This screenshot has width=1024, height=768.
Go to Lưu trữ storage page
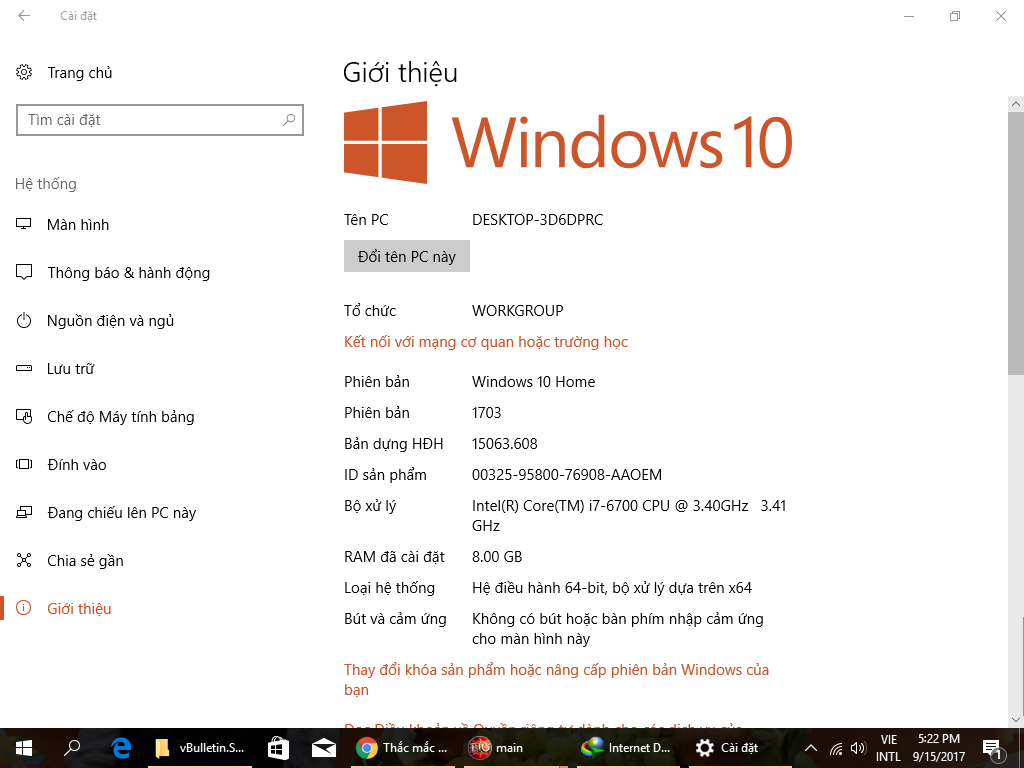pos(70,369)
